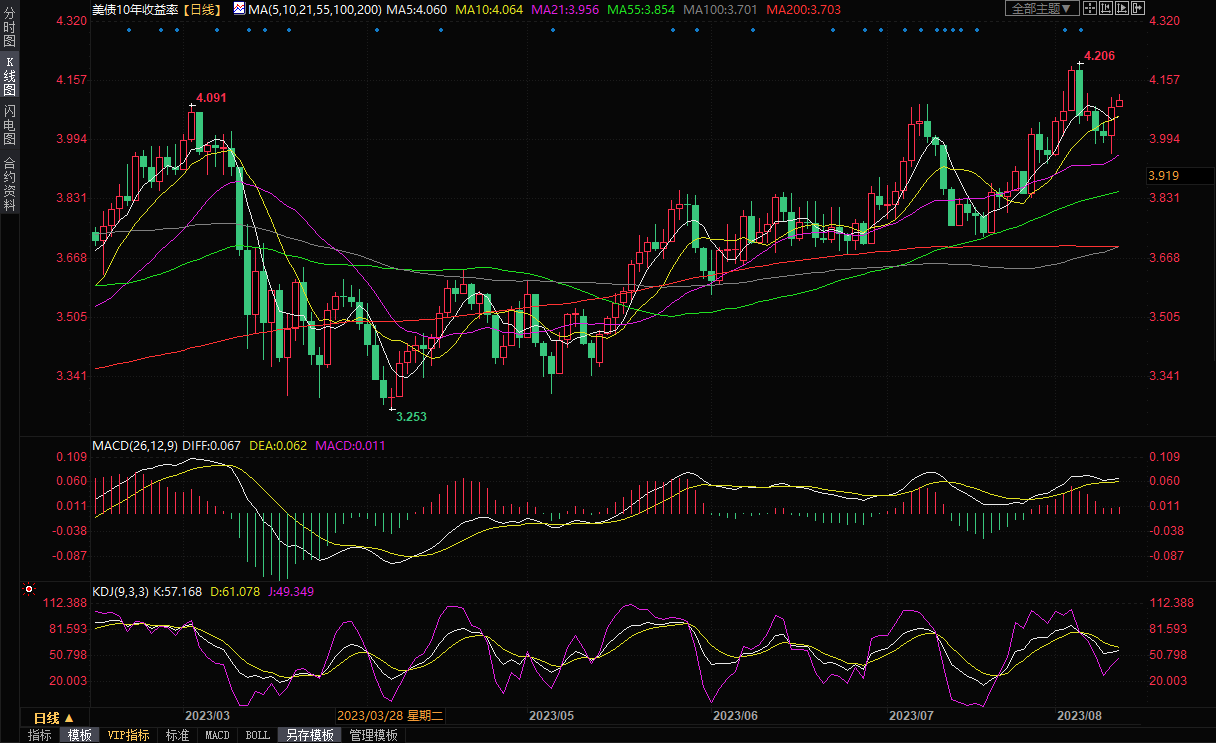This screenshot has height=743, width=1216.
Task: Select the VIP指标 tab
Action: pos(128,735)
